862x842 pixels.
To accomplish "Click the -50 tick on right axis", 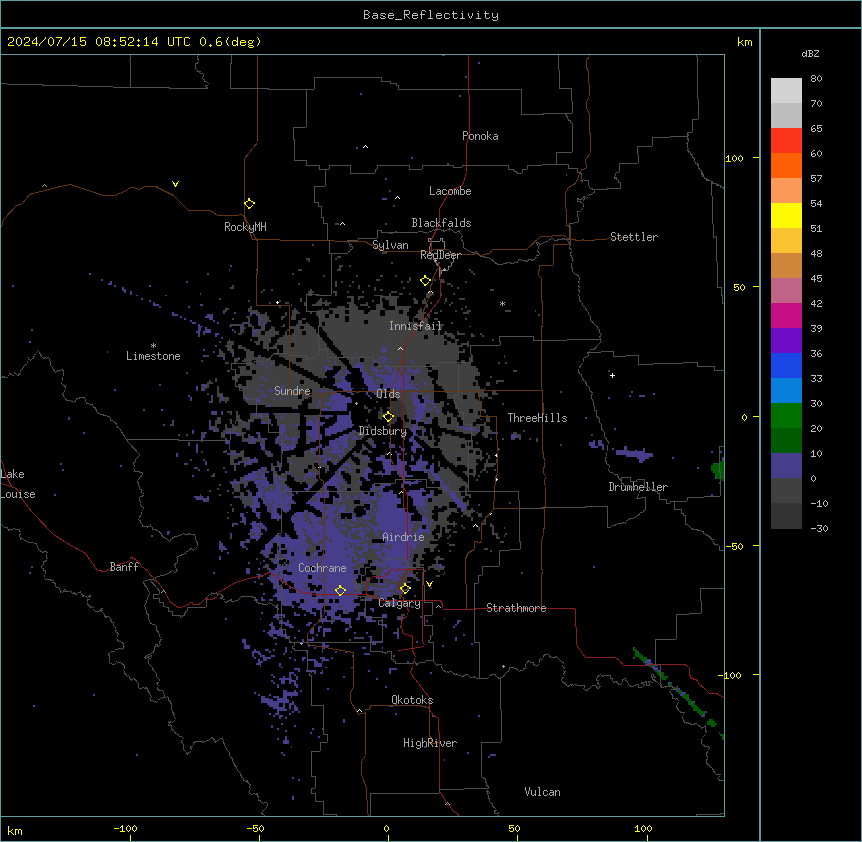I will pyautogui.click(x=734, y=546).
